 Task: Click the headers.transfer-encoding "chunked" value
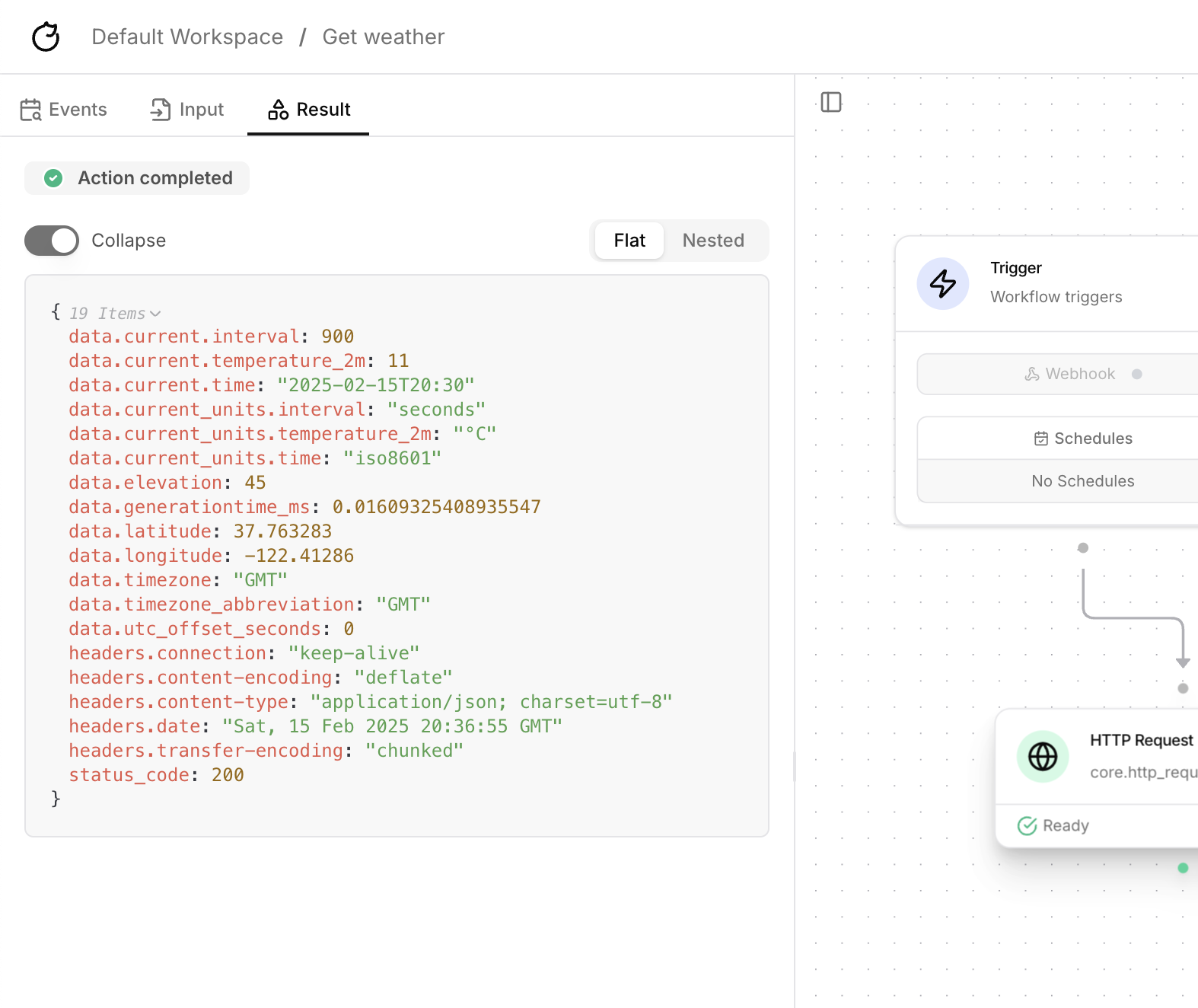pos(414,751)
